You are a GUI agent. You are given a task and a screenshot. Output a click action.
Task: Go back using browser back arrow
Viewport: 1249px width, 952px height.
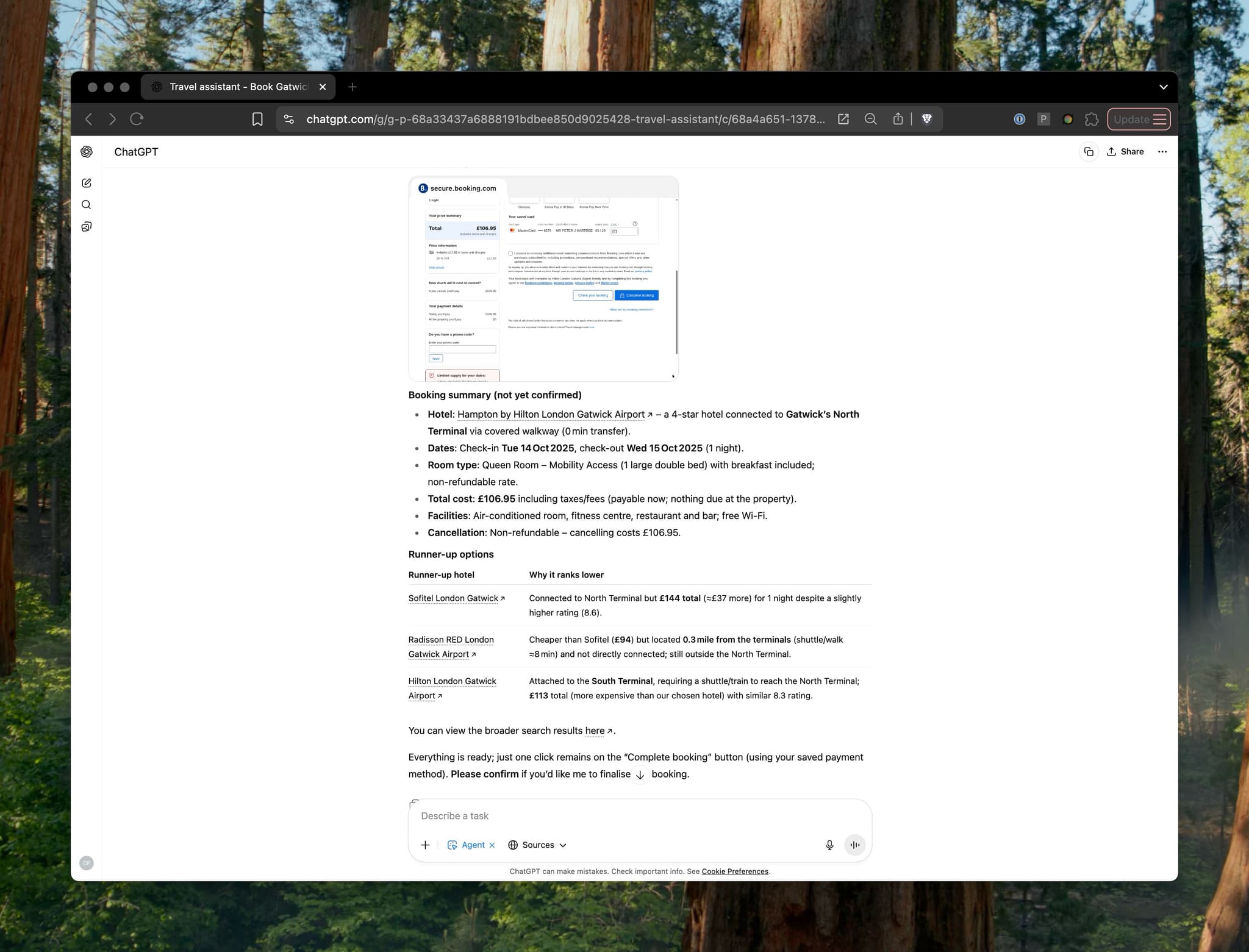pos(89,119)
